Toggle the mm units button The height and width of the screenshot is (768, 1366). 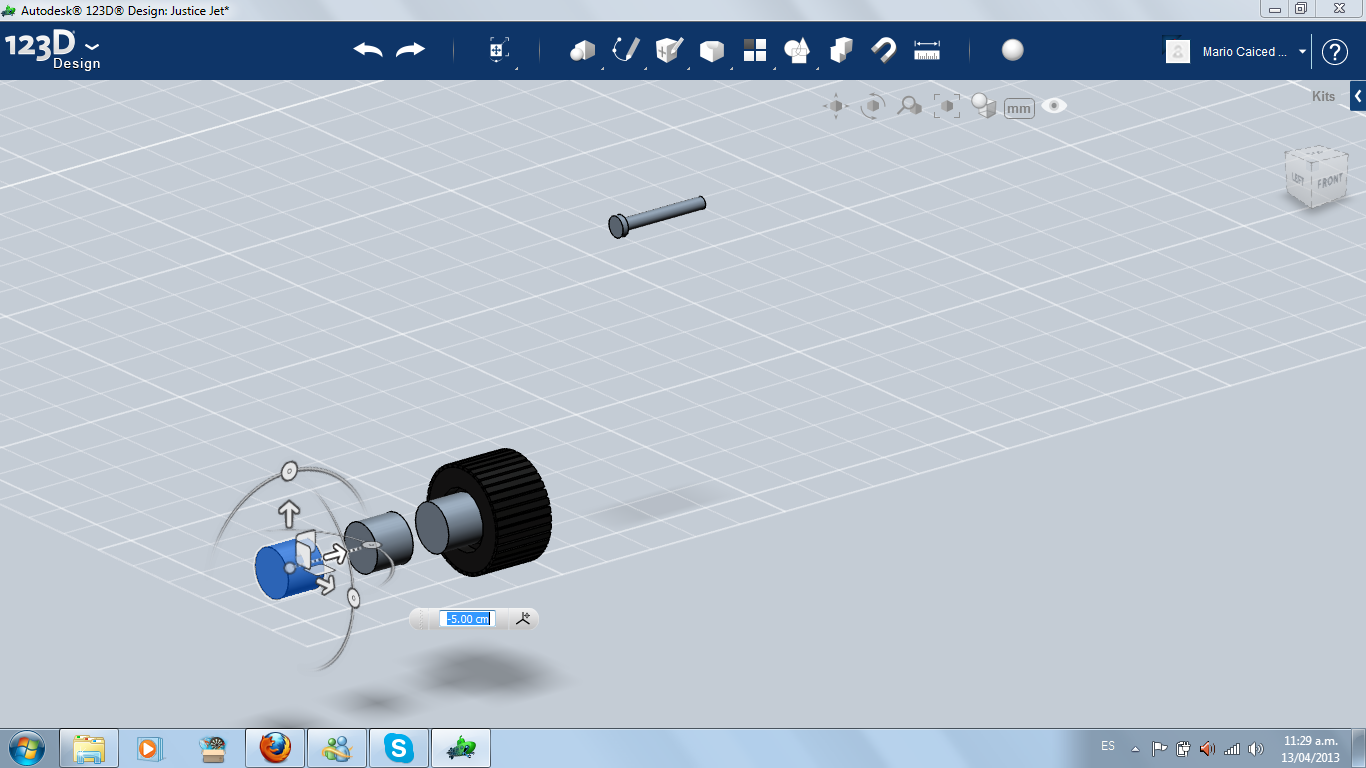(x=1019, y=108)
